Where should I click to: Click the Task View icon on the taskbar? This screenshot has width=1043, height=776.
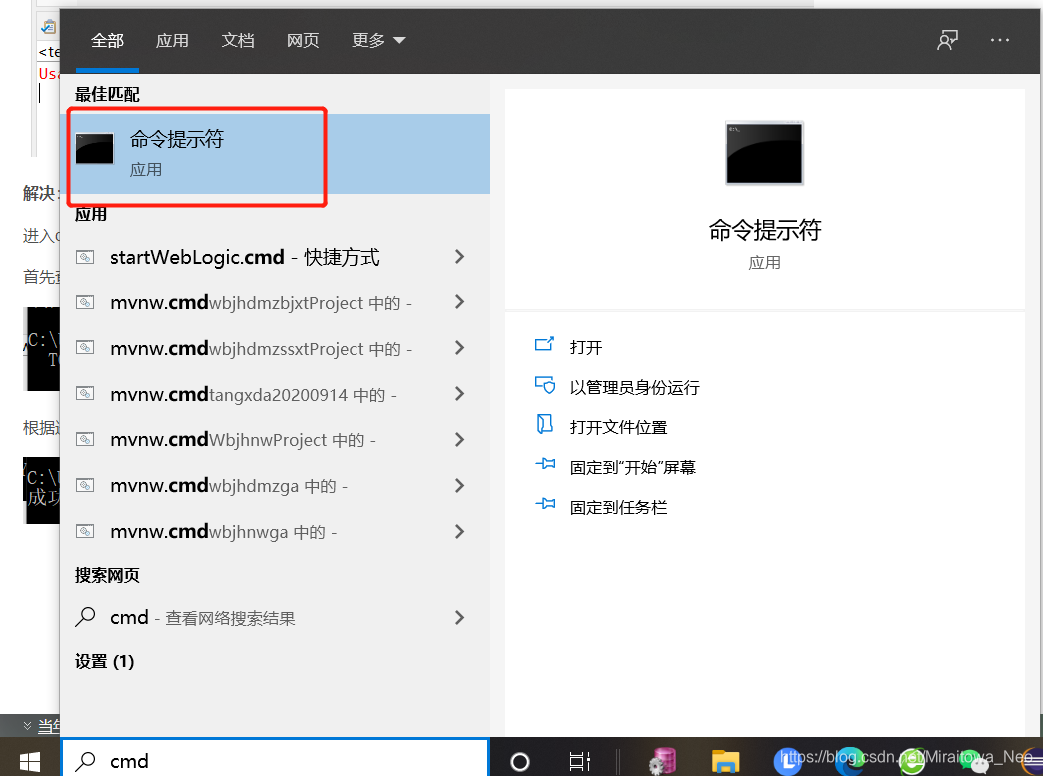578,761
